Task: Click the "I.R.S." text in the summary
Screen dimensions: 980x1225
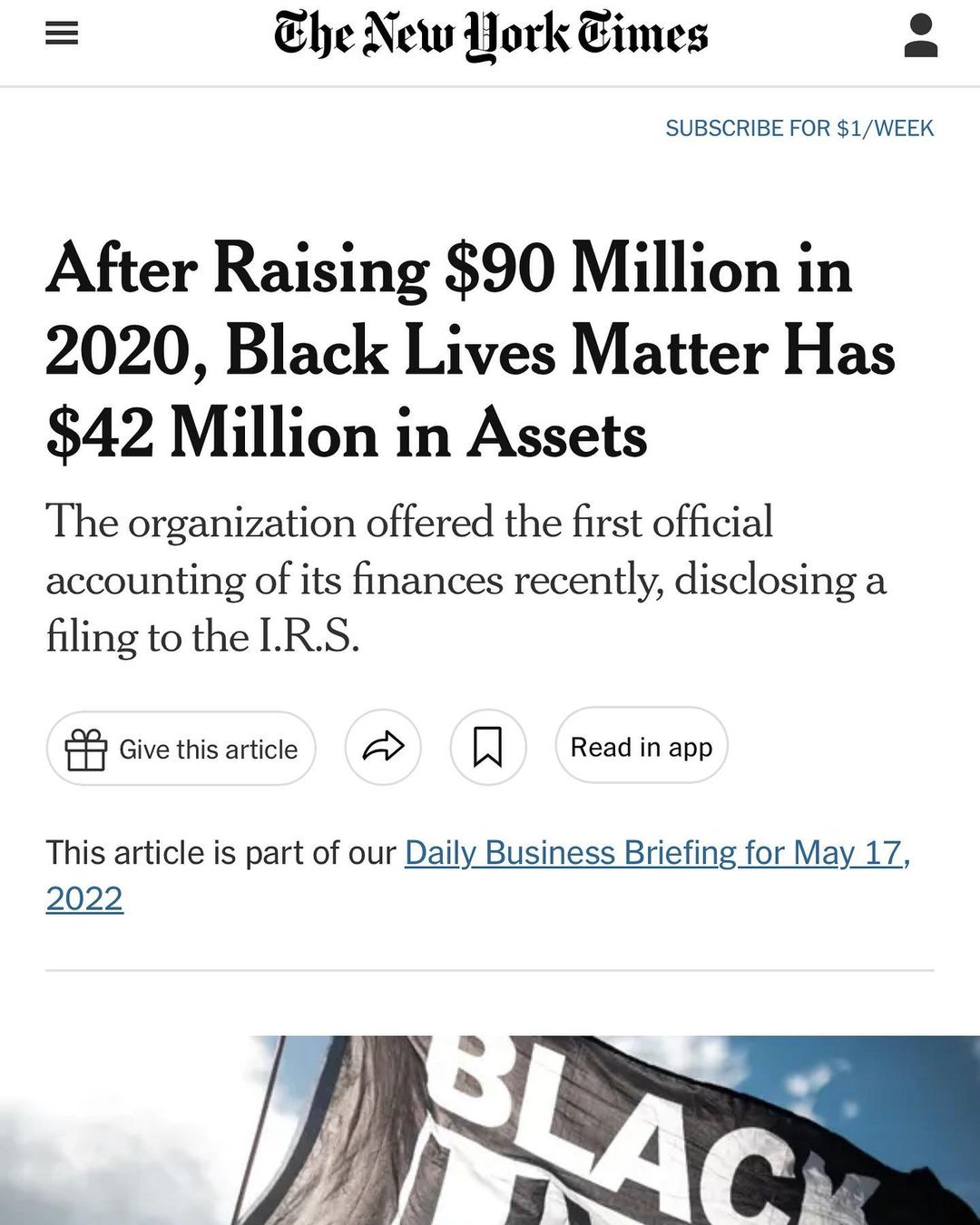Action: tap(309, 637)
